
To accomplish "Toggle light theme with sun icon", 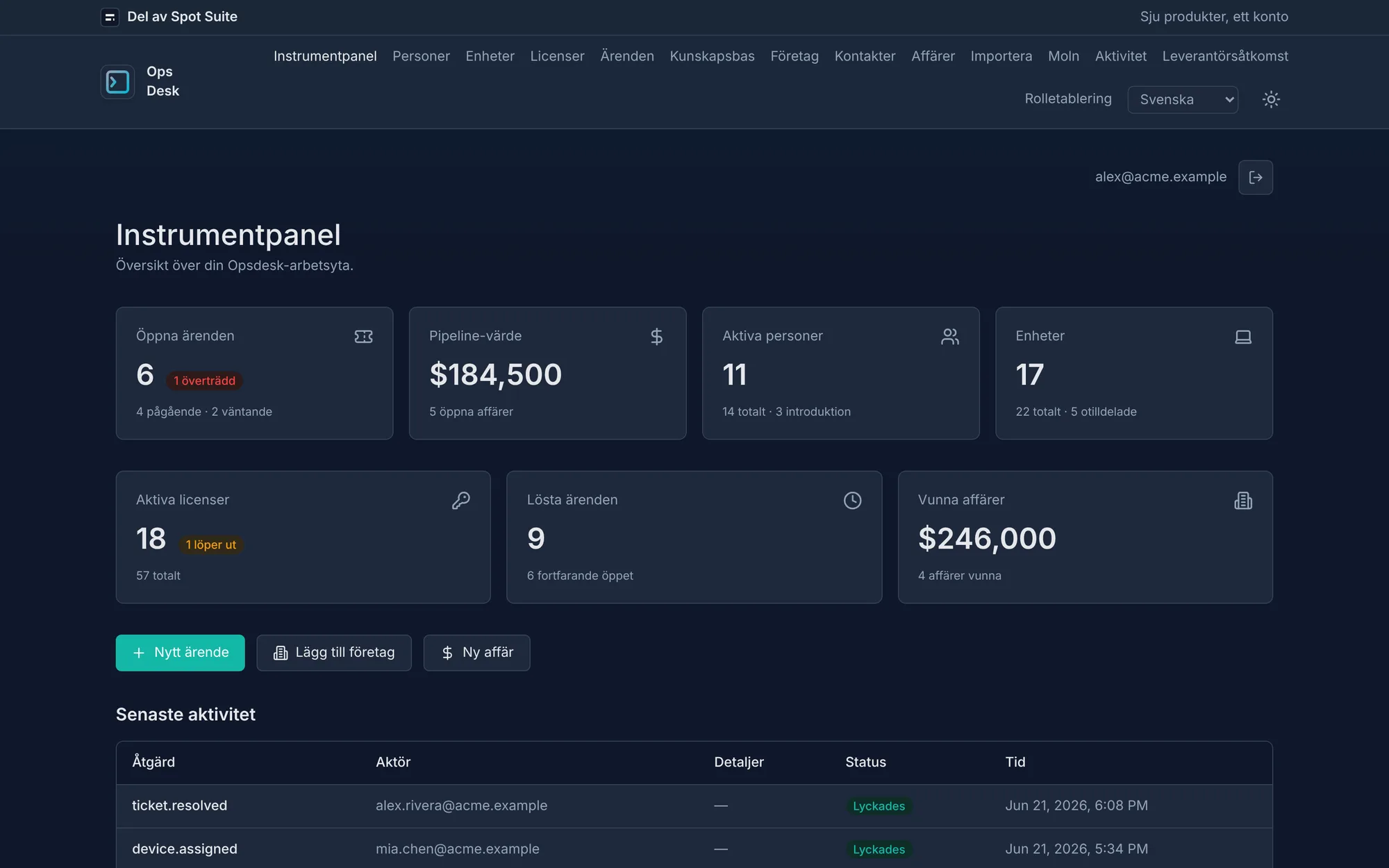I will click(x=1271, y=99).
